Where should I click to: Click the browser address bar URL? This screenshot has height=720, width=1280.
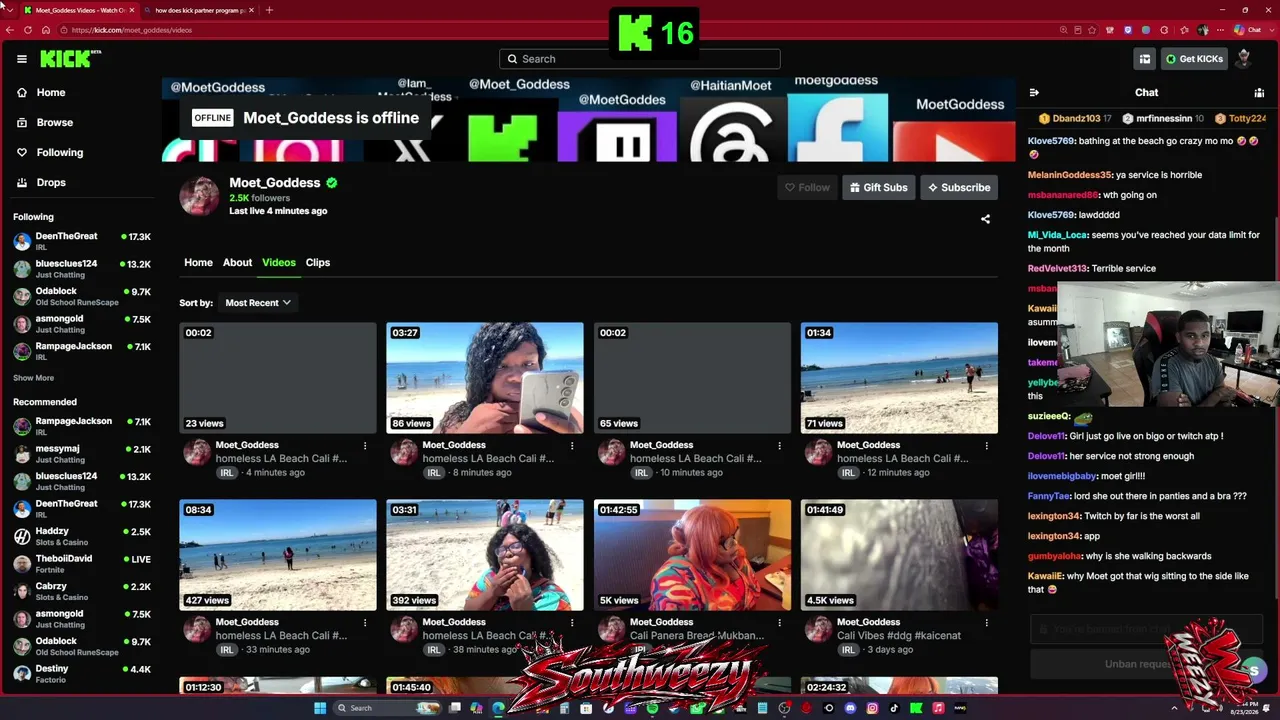tap(132, 30)
